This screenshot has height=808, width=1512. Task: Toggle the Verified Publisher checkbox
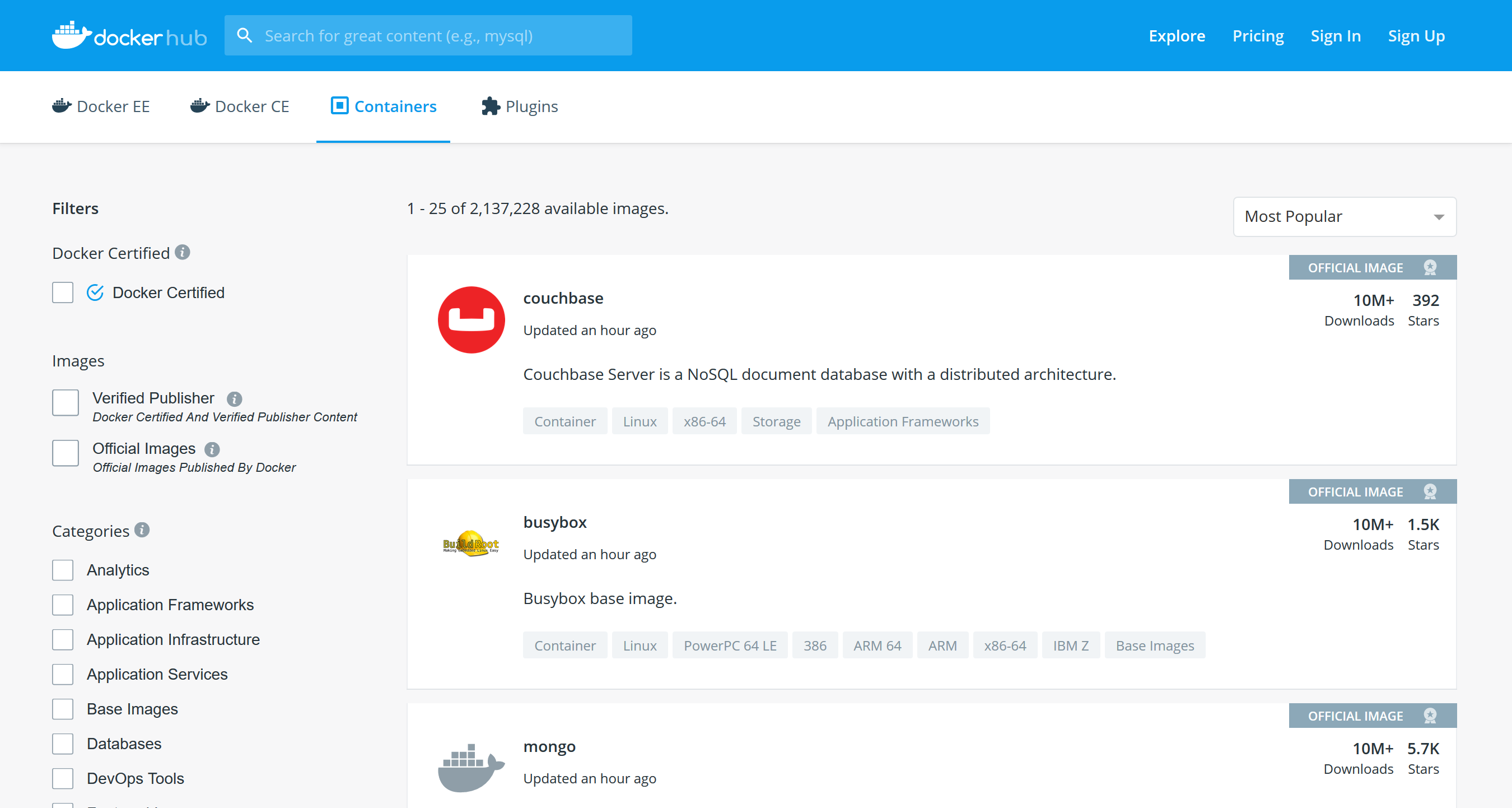tap(65, 403)
